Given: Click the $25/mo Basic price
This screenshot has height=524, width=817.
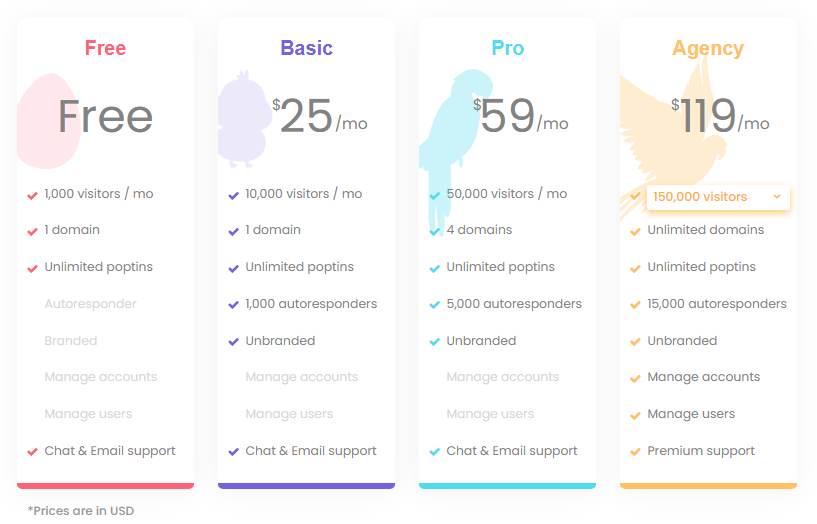Looking at the screenshot, I should [x=320, y=116].
